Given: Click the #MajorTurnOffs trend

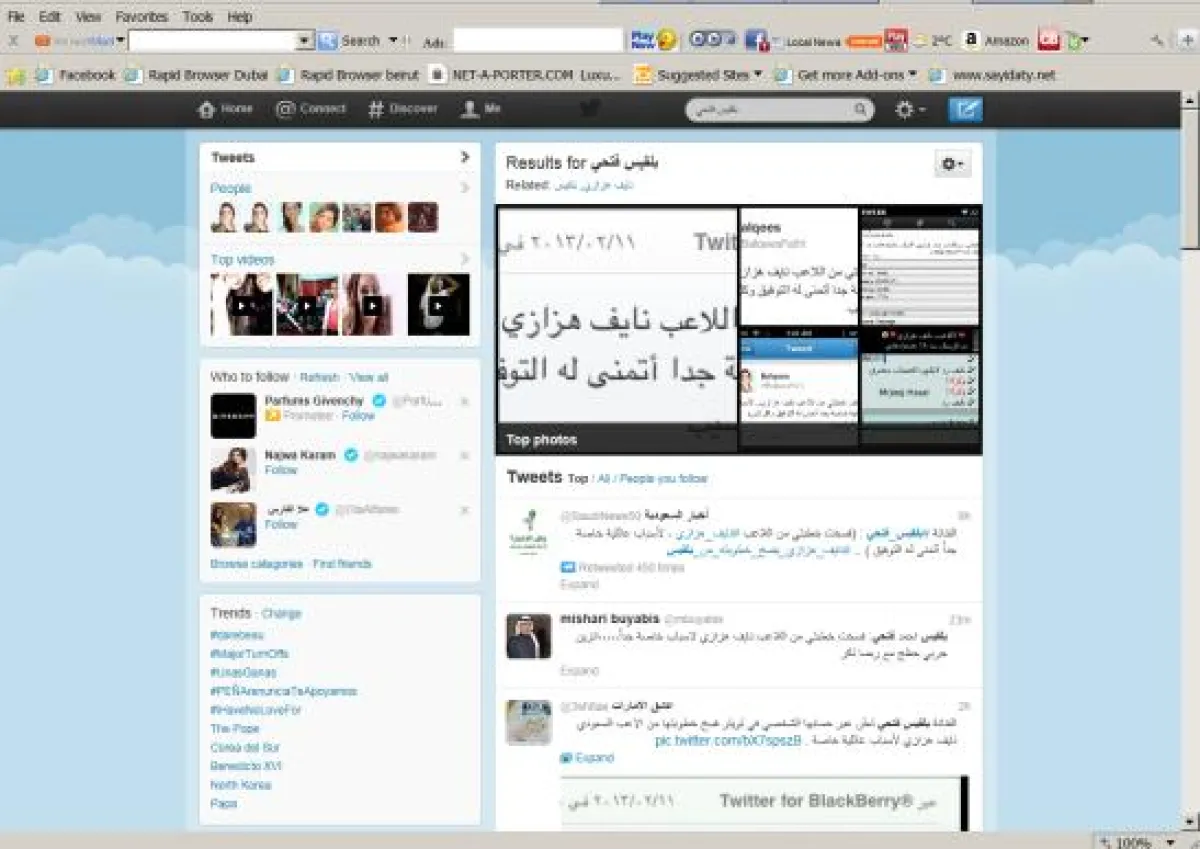Looking at the screenshot, I should click(x=249, y=653).
